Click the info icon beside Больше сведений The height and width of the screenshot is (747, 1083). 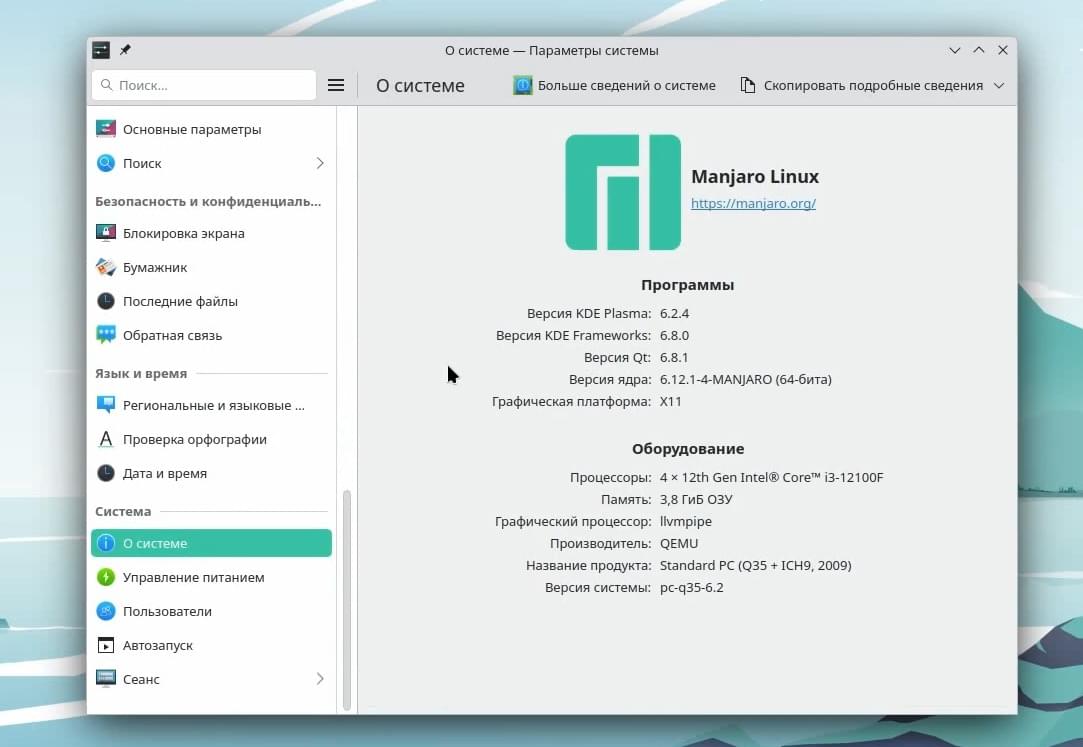[523, 86]
